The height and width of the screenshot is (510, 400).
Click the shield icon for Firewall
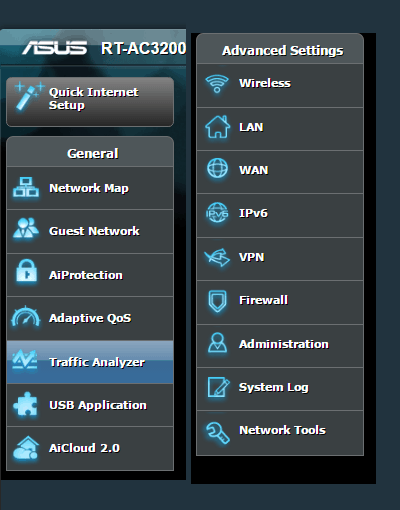coord(217,301)
